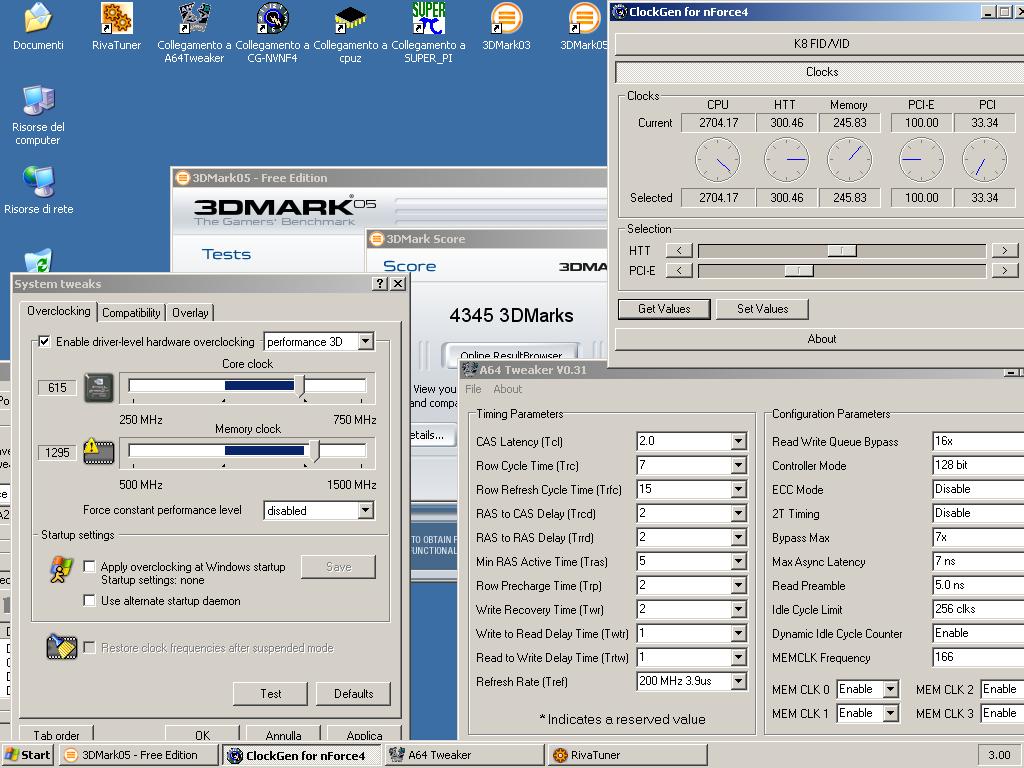Click the HTT left arrow in ClockGen
This screenshot has width=1024, height=768.
pos(679,250)
